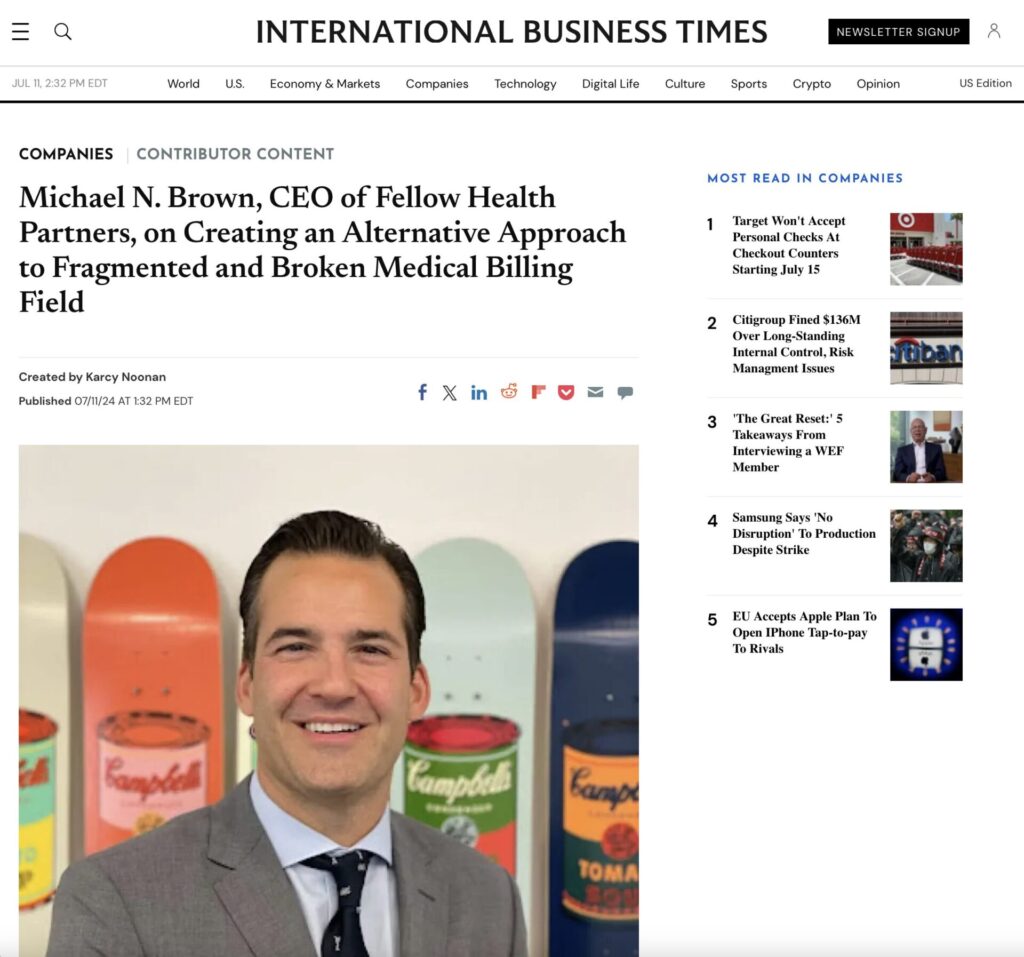The width and height of the screenshot is (1024, 957).
Task: Open the Crypto section
Action: click(811, 84)
